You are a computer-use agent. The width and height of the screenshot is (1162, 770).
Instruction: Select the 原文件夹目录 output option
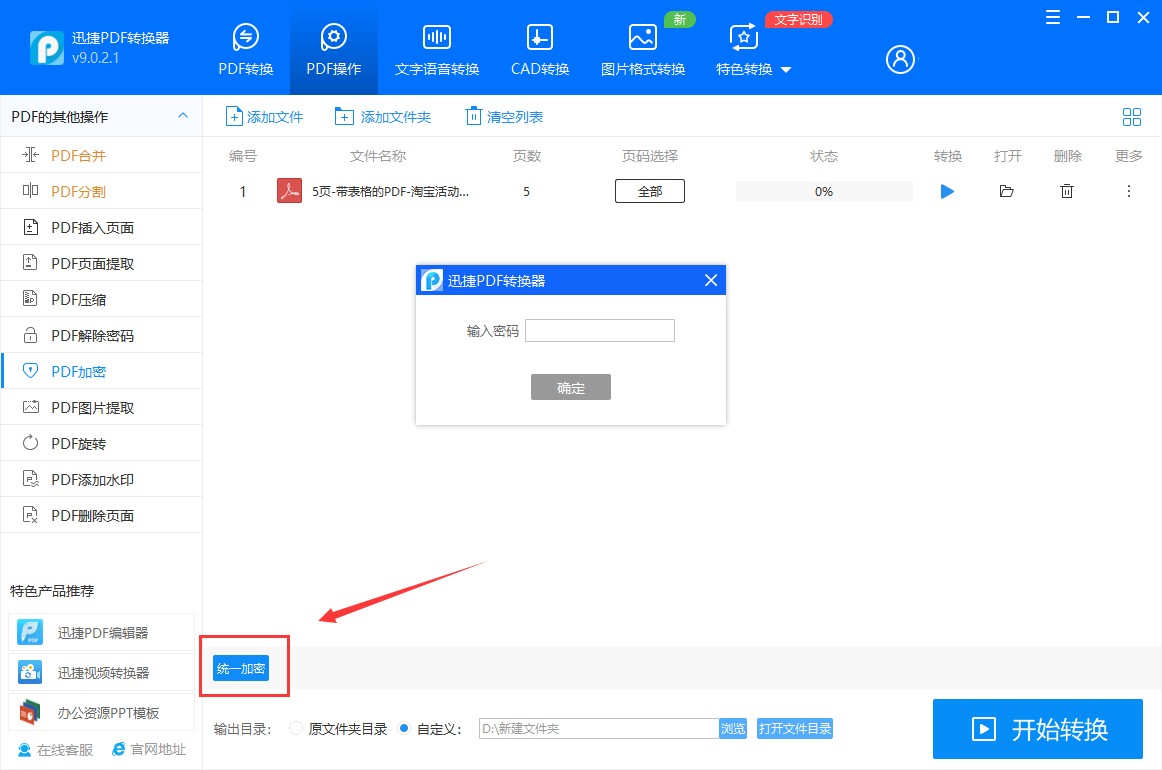point(296,728)
